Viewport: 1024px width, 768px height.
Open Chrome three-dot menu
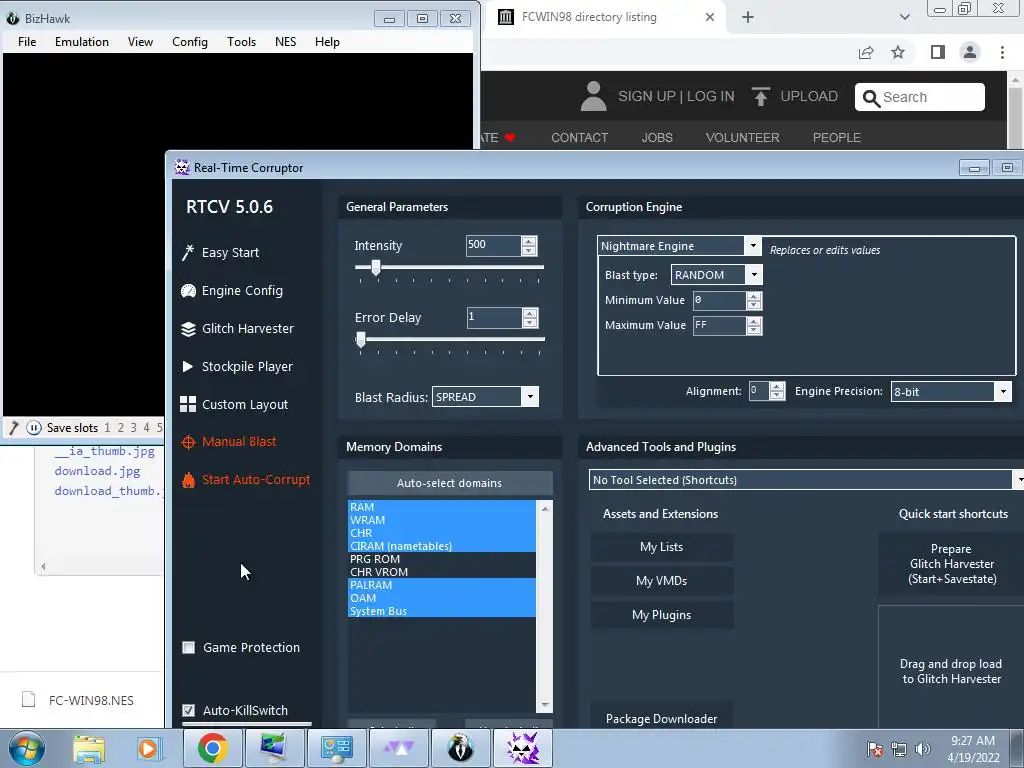click(x=1002, y=52)
